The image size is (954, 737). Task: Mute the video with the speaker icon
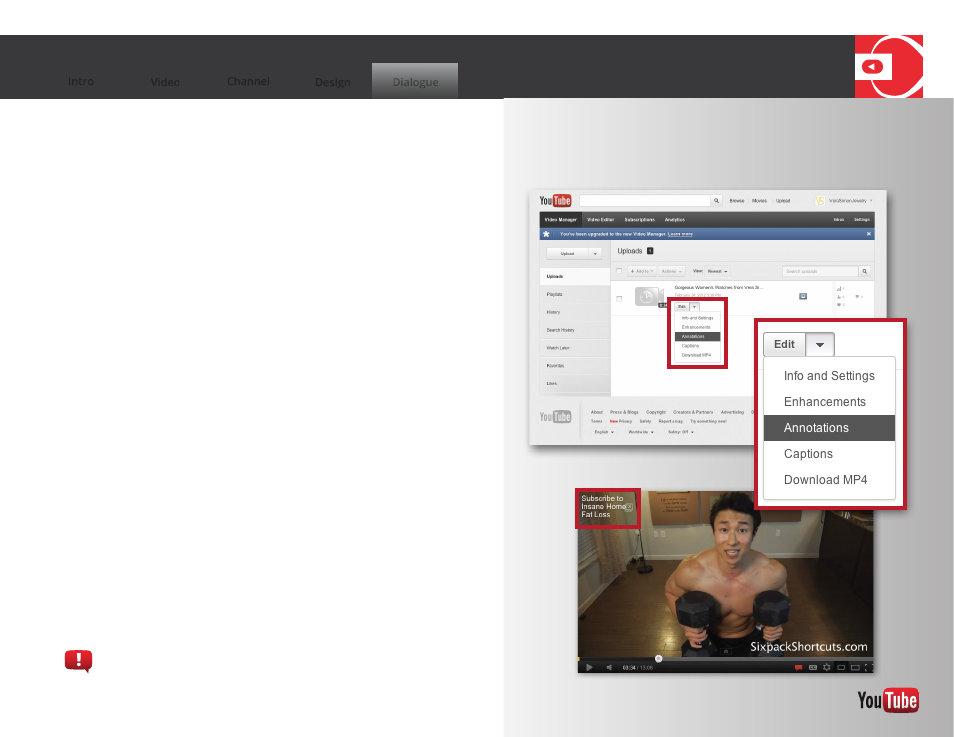[x=608, y=668]
